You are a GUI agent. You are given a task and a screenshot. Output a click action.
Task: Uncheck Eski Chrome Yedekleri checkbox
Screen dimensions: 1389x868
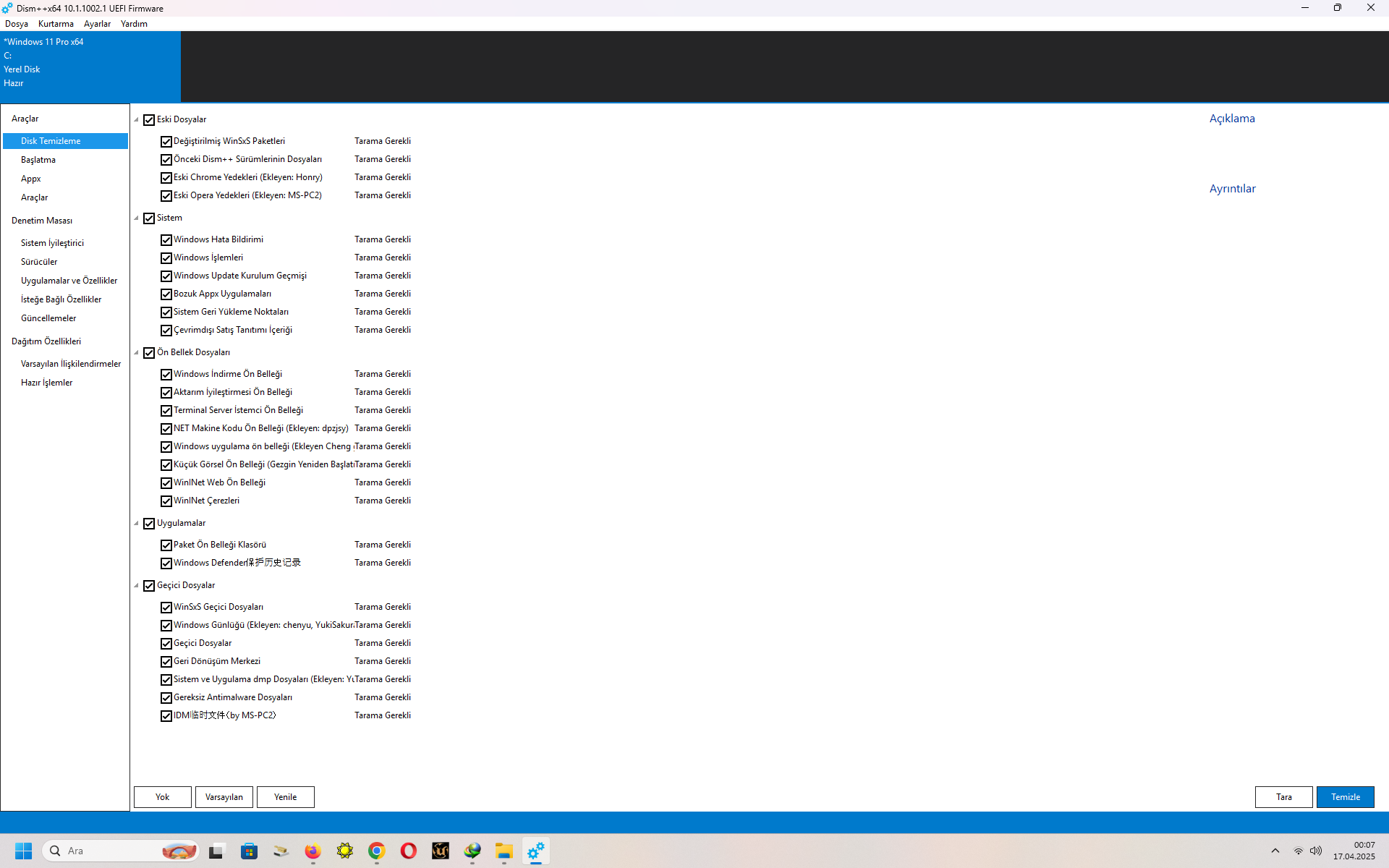pyautogui.click(x=166, y=178)
